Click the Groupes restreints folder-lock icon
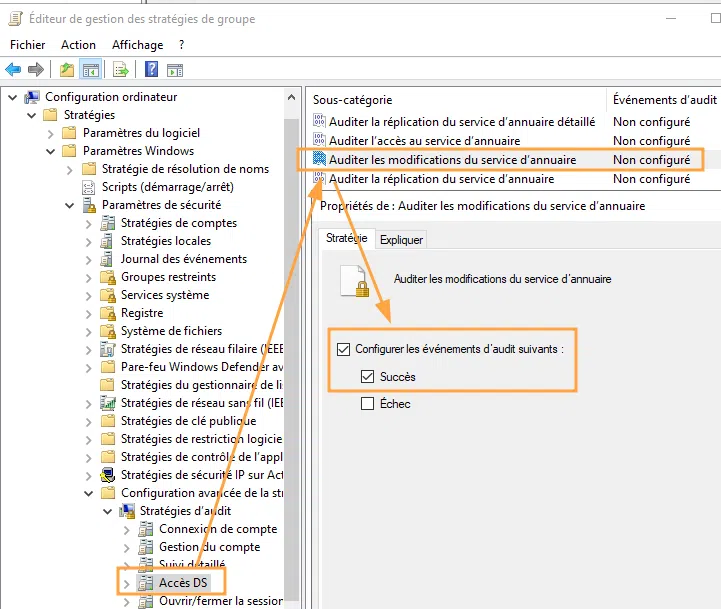The image size is (721, 609). tap(108, 277)
